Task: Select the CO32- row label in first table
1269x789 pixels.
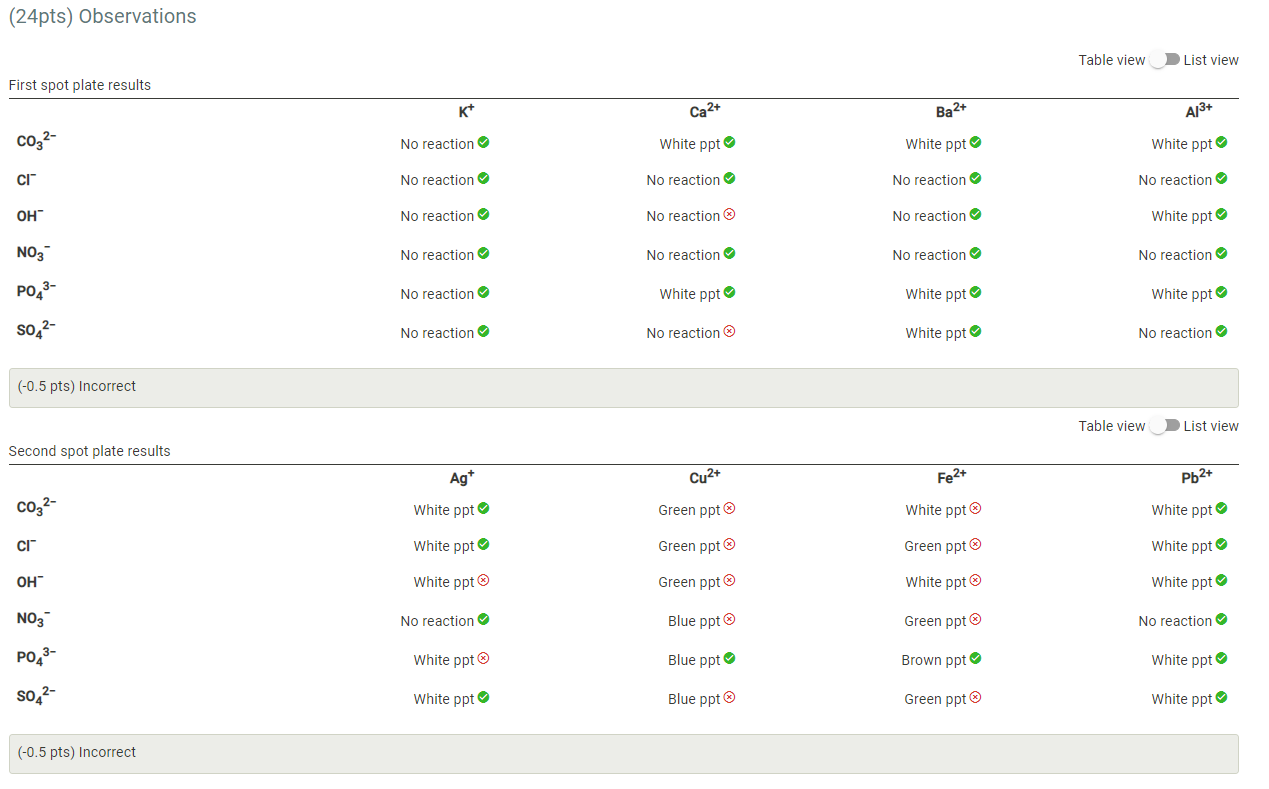Action: pos(33,141)
